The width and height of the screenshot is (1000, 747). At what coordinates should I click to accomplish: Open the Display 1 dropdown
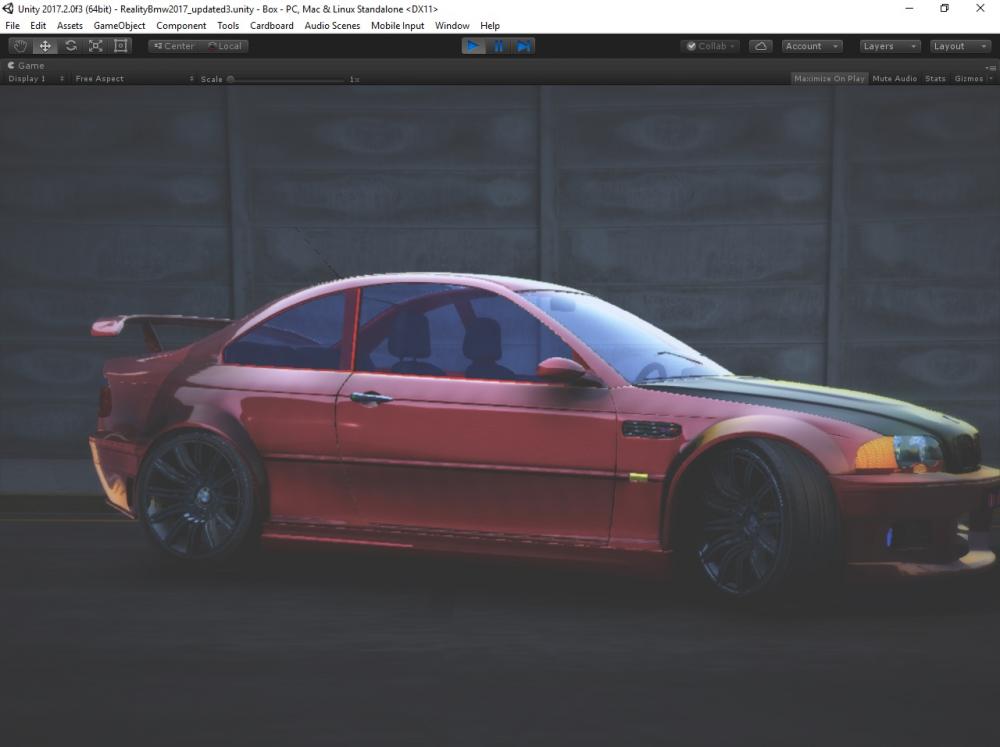click(x=36, y=78)
